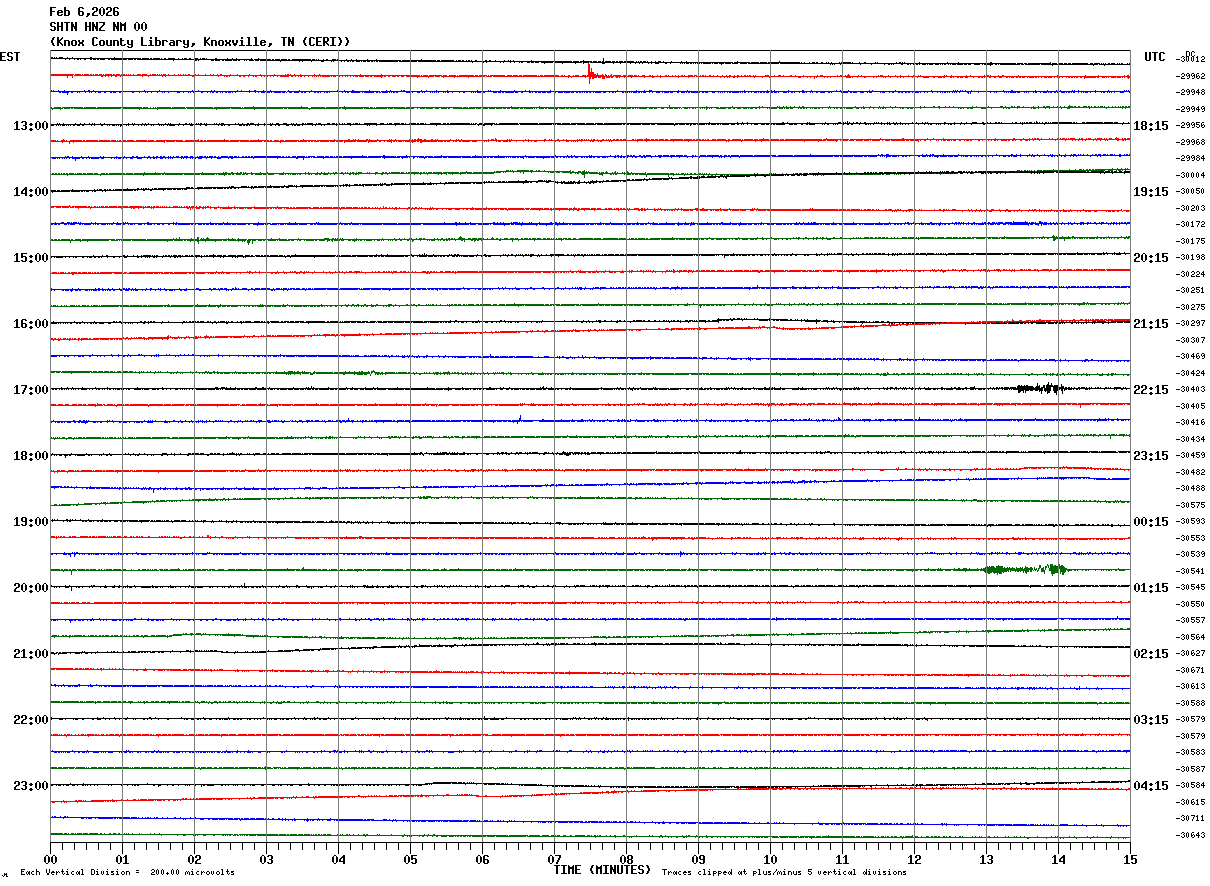Click the 00:15 UTC row label
The width and height of the screenshot is (1210, 886).
(1151, 522)
